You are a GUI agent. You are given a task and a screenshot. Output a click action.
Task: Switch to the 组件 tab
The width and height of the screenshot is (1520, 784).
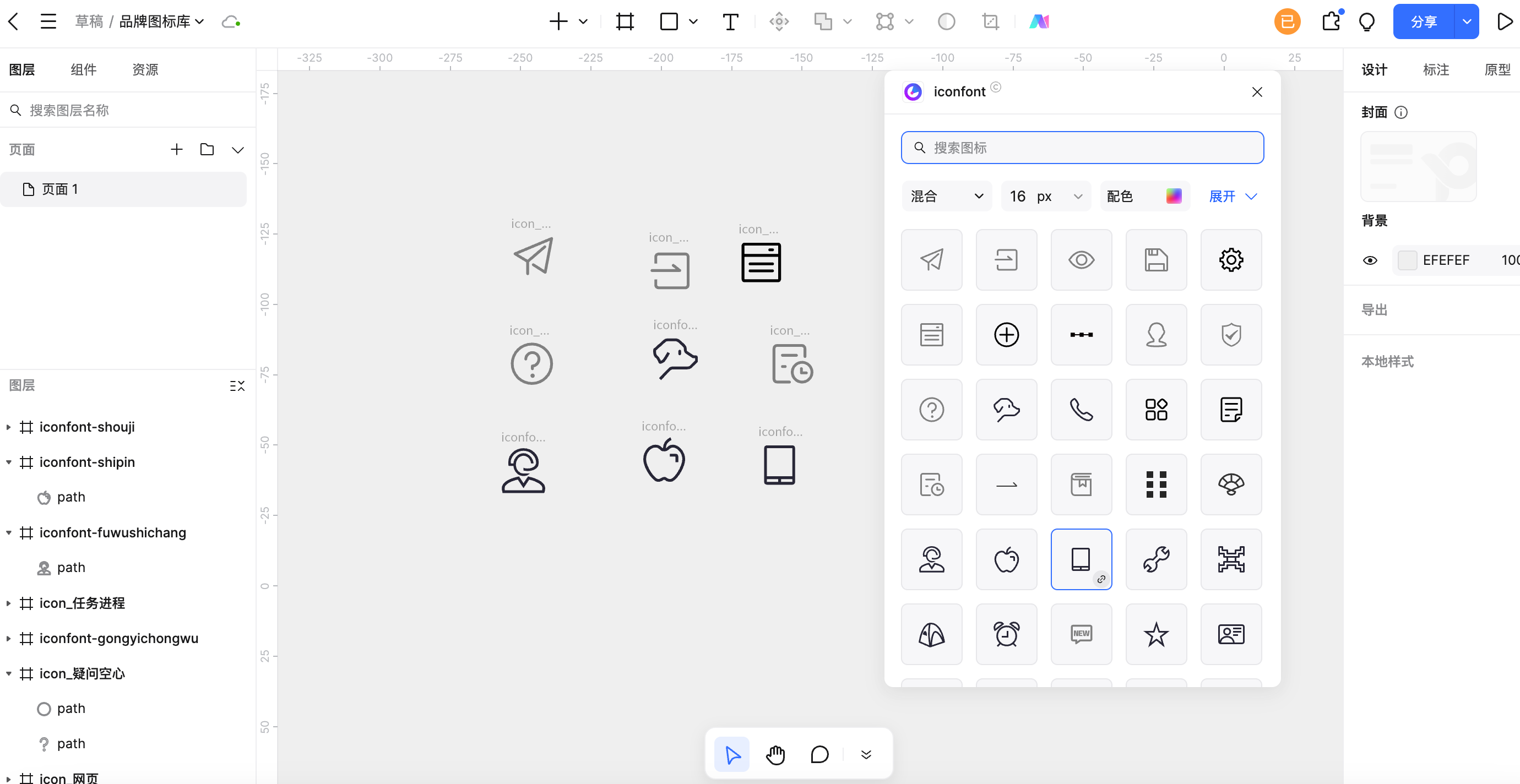click(x=83, y=69)
